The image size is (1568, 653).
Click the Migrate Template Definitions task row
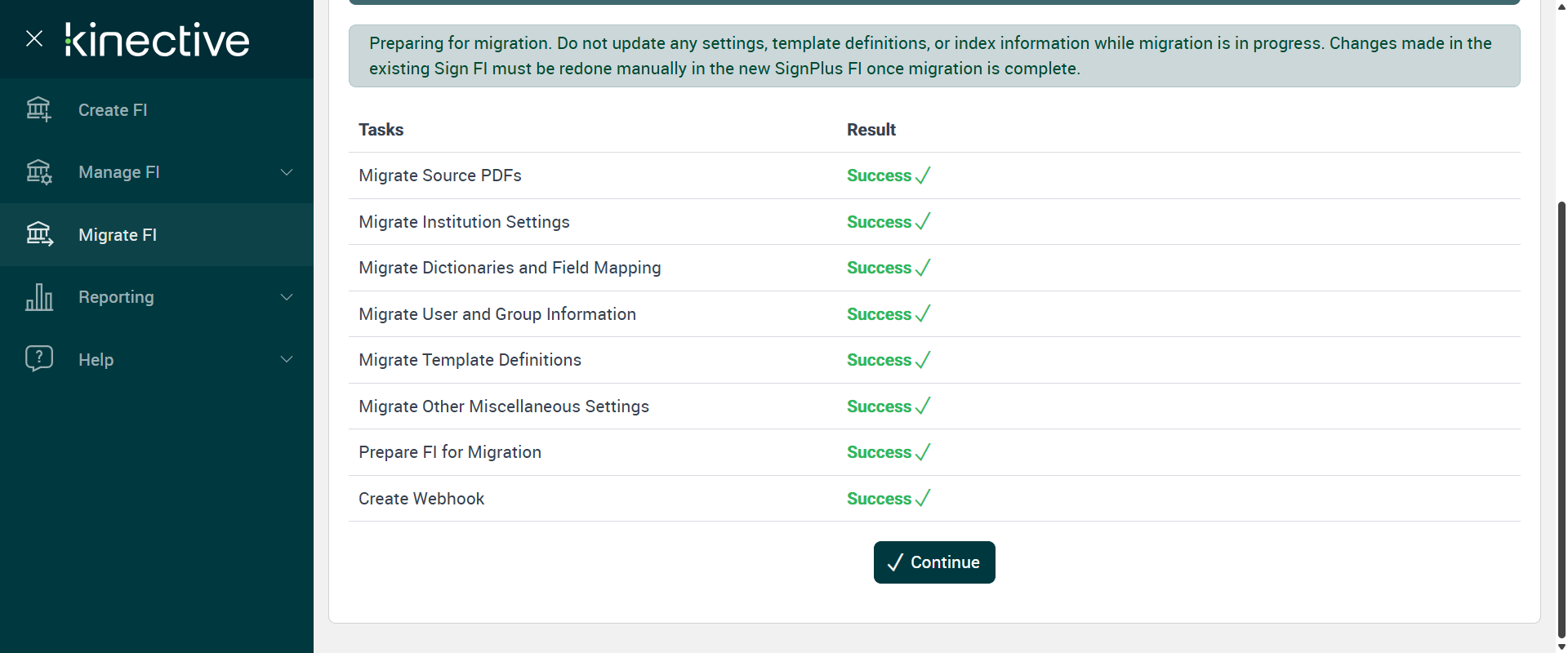pos(470,360)
